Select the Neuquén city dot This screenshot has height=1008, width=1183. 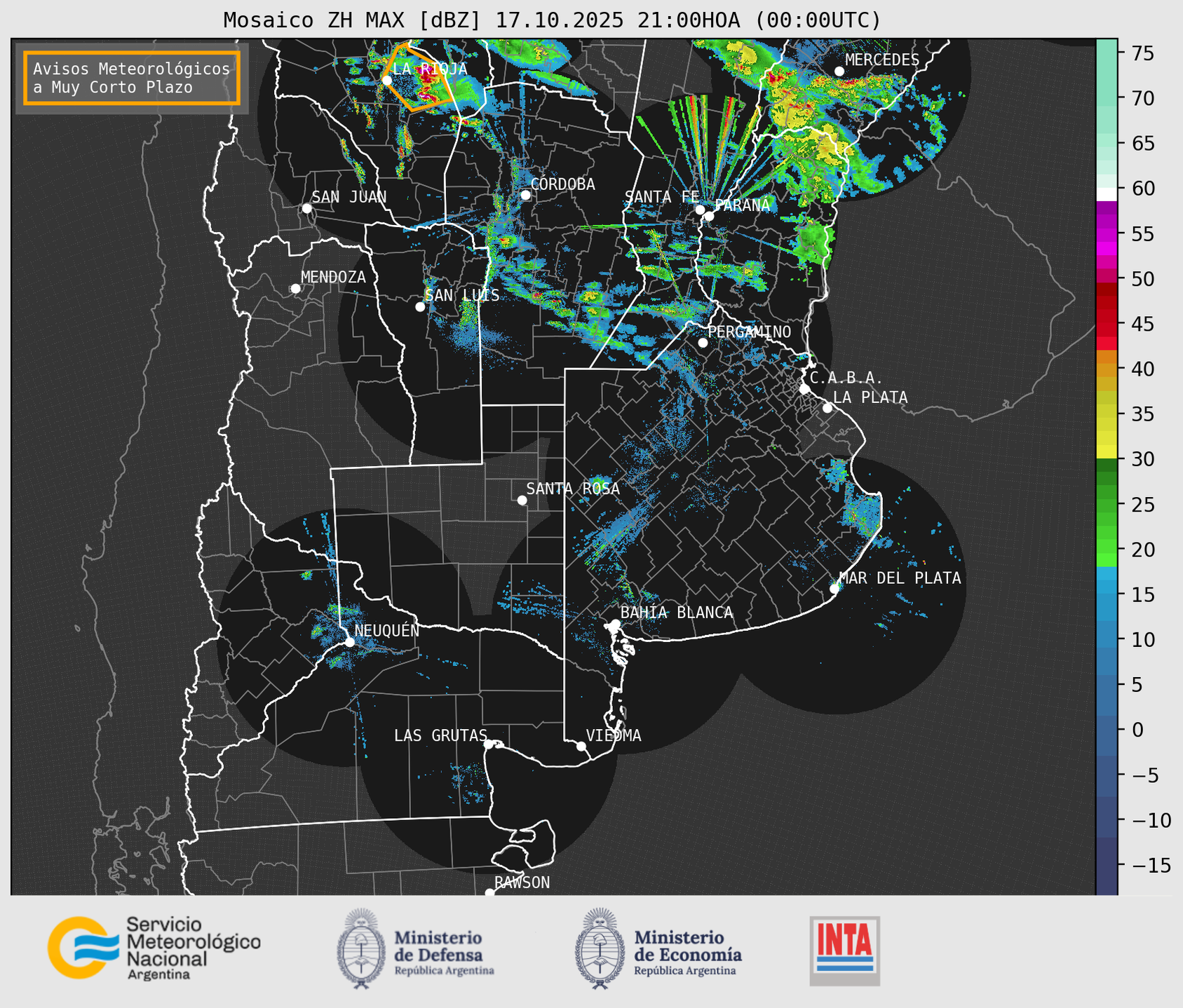349,641
